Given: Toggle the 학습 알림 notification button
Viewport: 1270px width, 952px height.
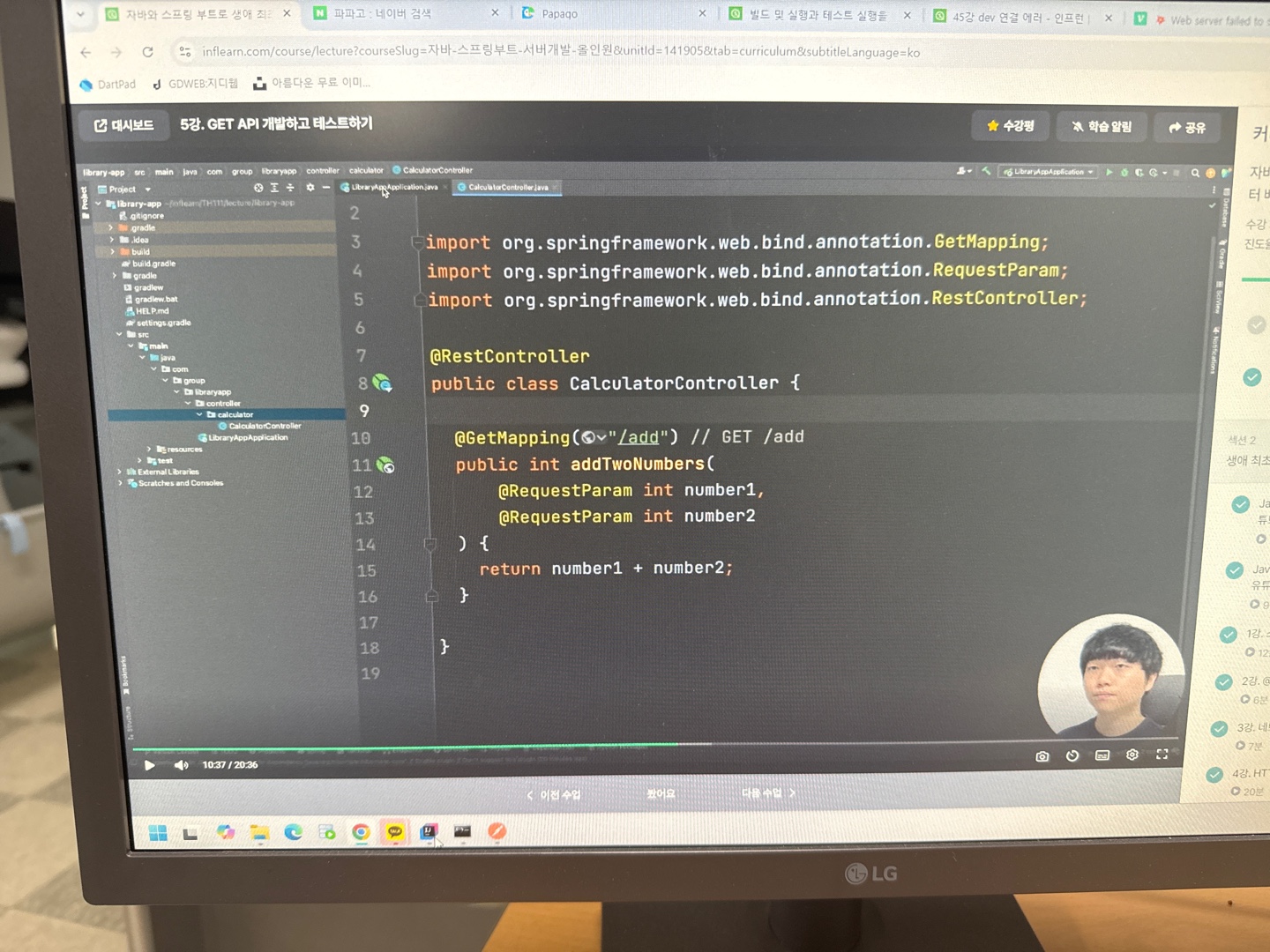Looking at the screenshot, I should [x=1102, y=127].
